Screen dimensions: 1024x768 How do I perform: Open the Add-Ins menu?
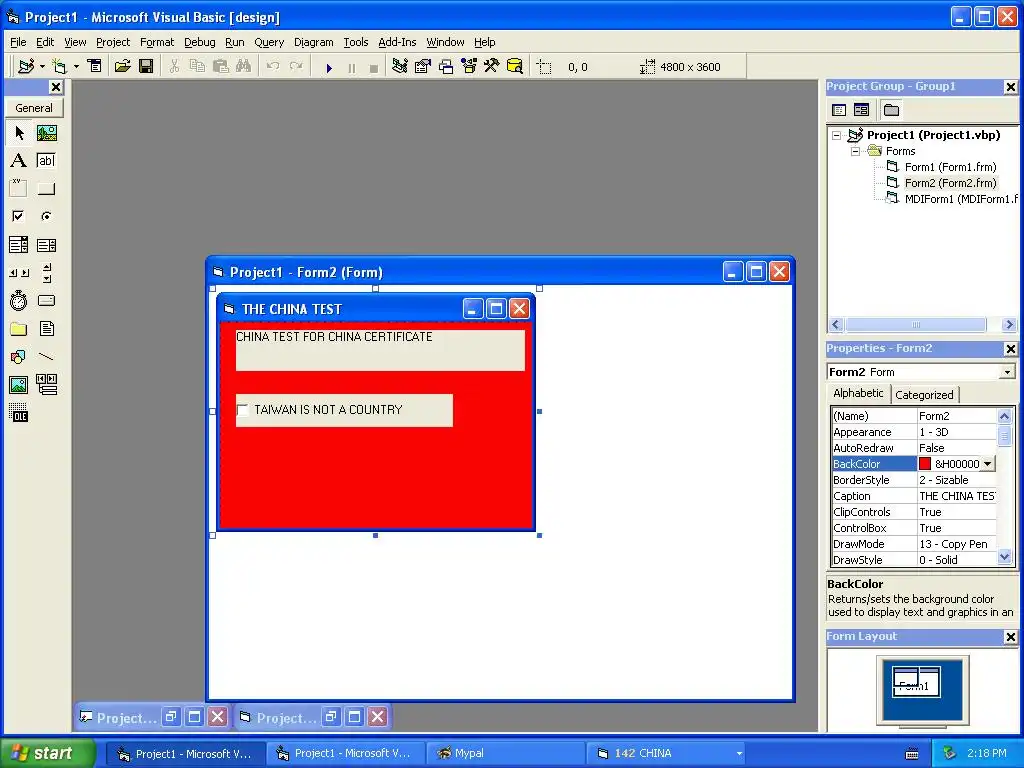point(397,42)
